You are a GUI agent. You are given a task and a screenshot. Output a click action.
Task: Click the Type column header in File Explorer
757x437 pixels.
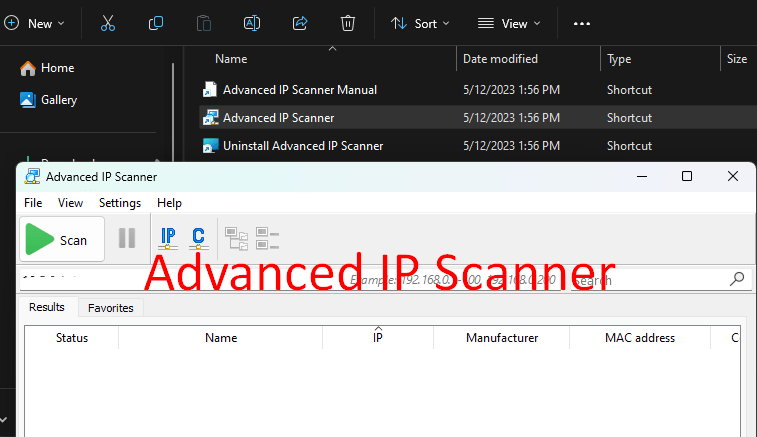point(619,59)
